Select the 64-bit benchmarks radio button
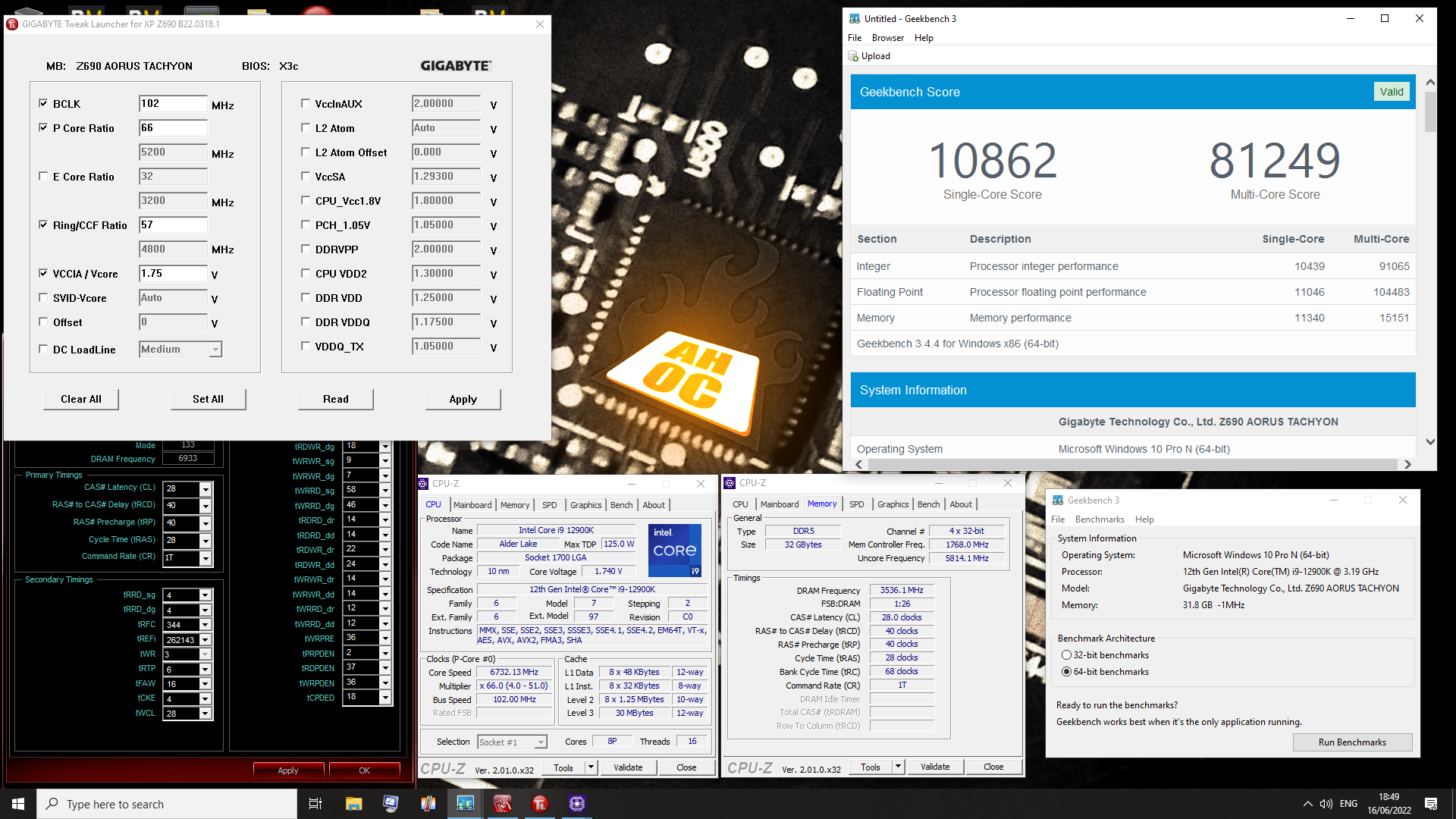This screenshot has width=1456, height=819. pyautogui.click(x=1067, y=672)
